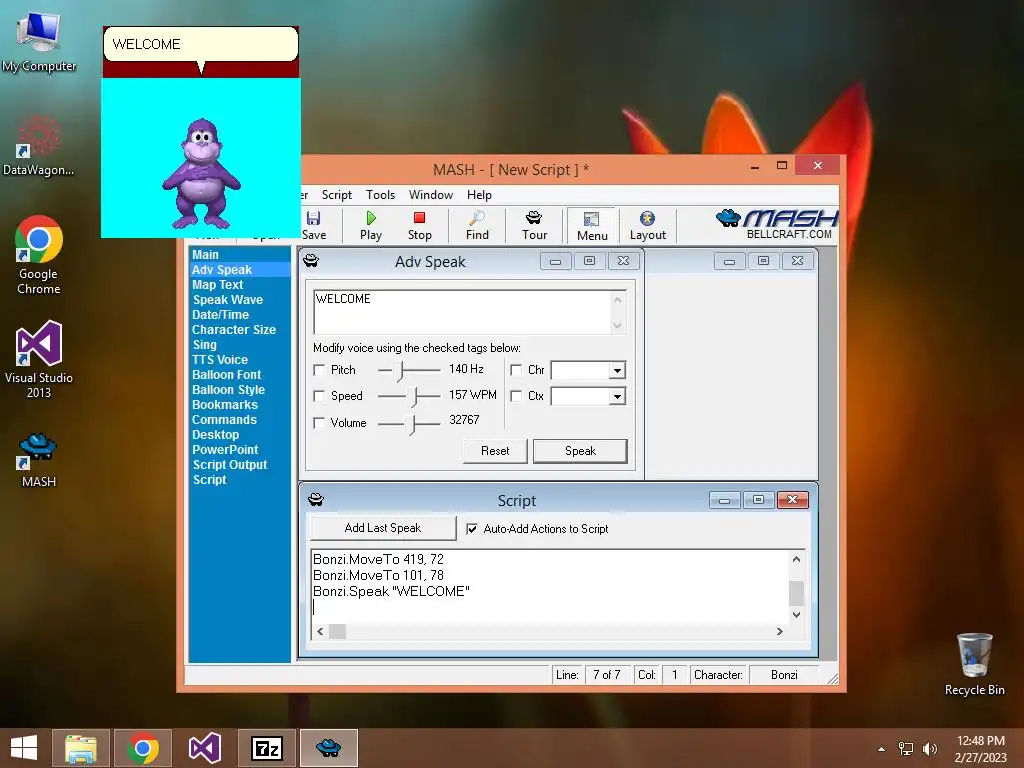Open the Windows Start button
The image size is (1024, 768).
coord(24,748)
